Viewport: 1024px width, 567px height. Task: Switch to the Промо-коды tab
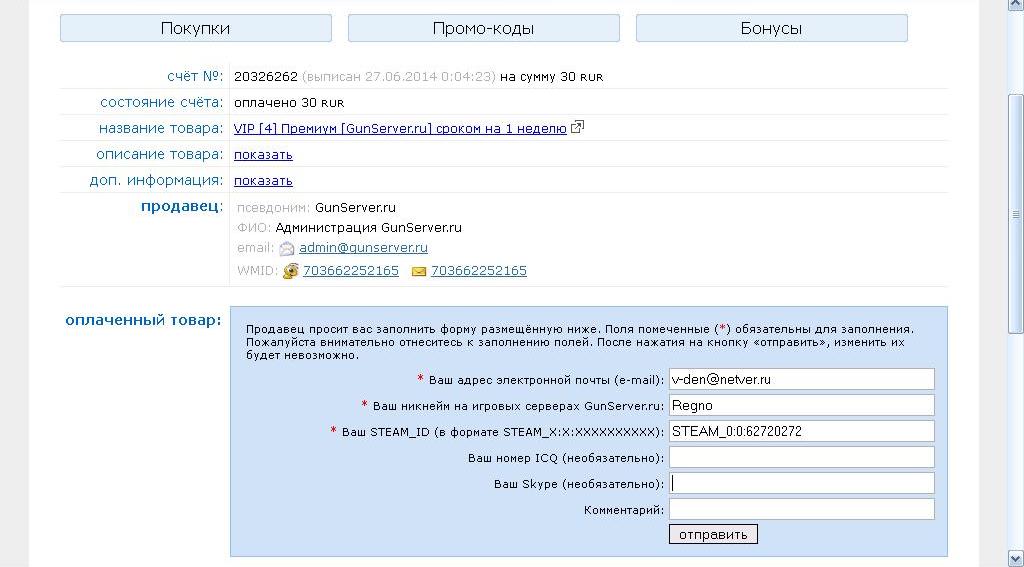click(x=483, y=28)
